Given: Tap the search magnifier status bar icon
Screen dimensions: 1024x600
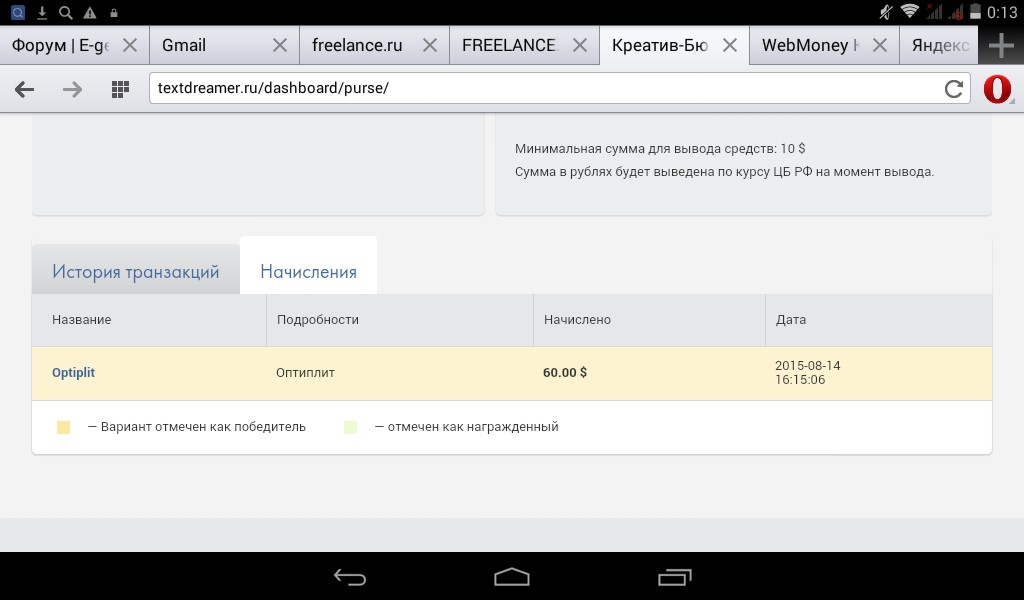Looking at the screenshot, I should point(65,12).
